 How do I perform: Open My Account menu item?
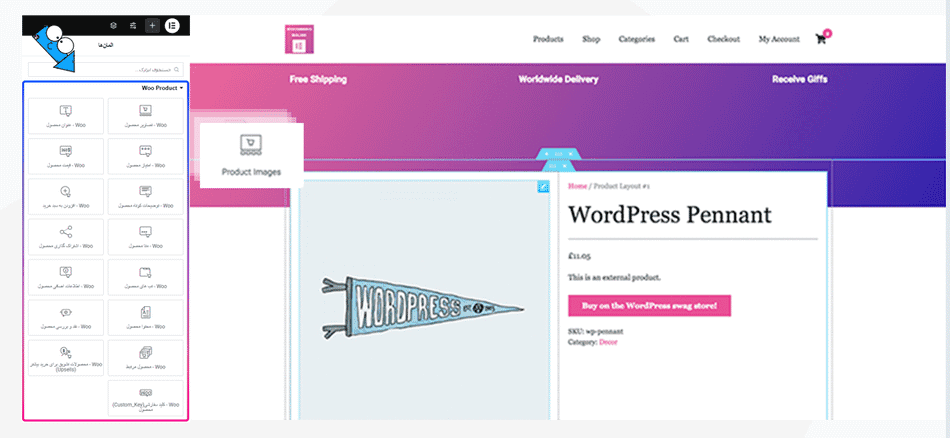click(x=779, y=39)
